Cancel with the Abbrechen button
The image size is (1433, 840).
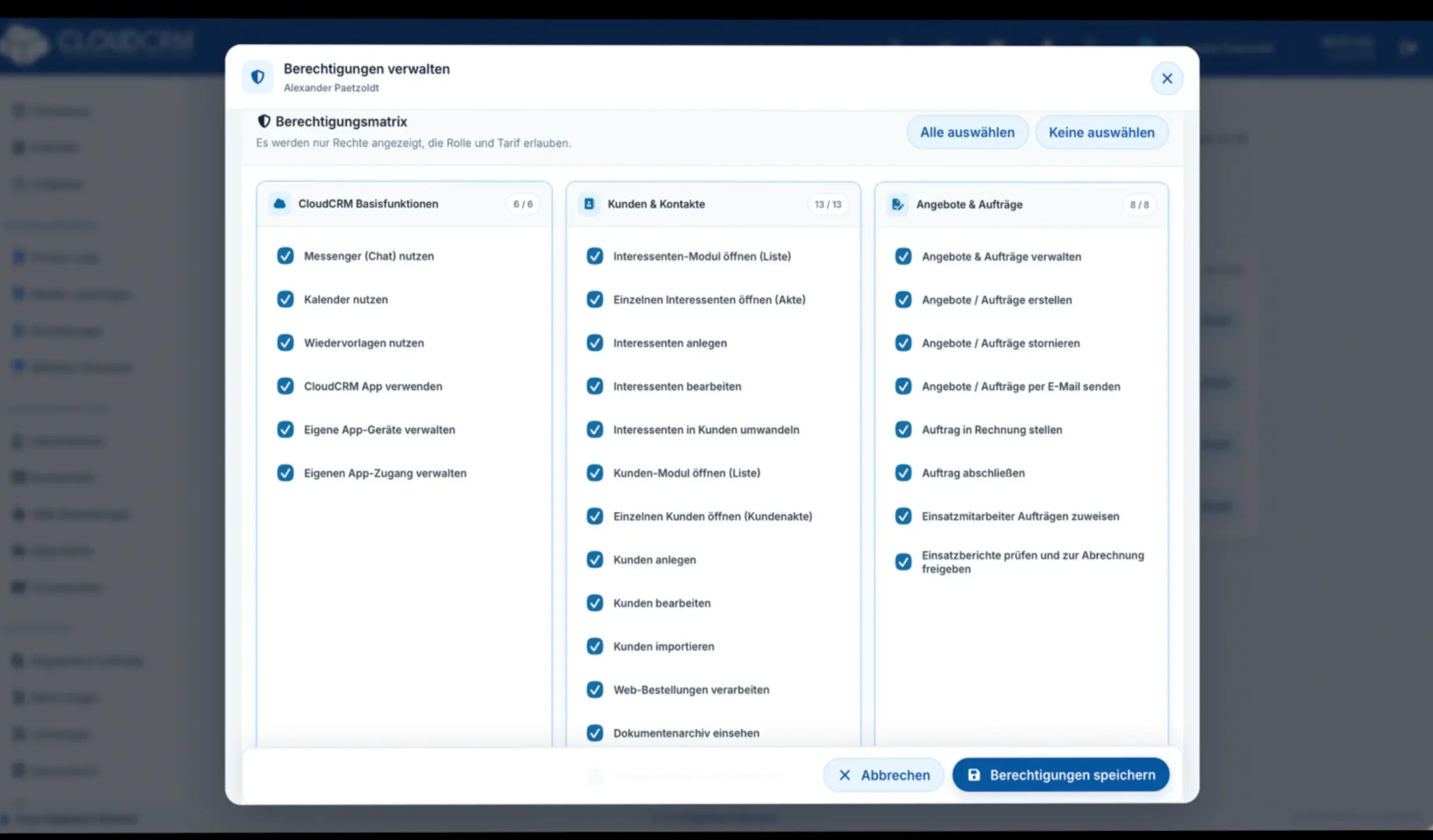[883, 775]
